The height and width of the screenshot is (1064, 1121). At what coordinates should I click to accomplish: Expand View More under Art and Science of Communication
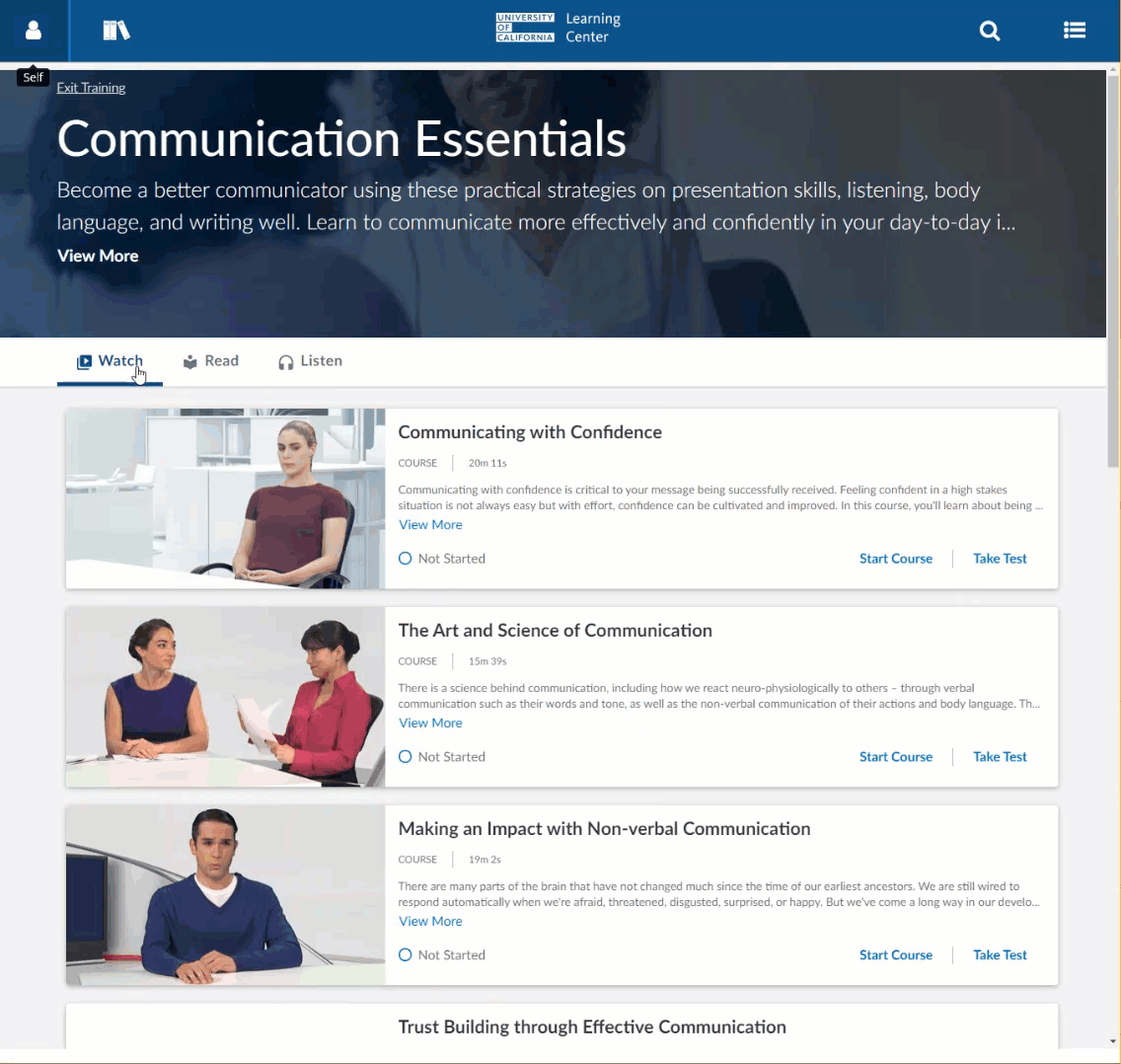430,723
